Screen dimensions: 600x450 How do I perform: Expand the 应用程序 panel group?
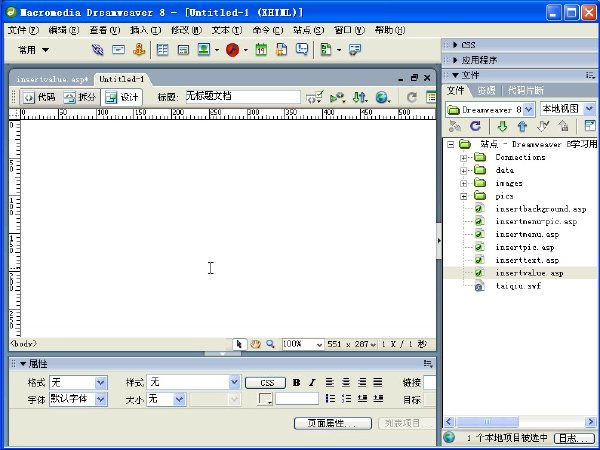pos(455,60)
